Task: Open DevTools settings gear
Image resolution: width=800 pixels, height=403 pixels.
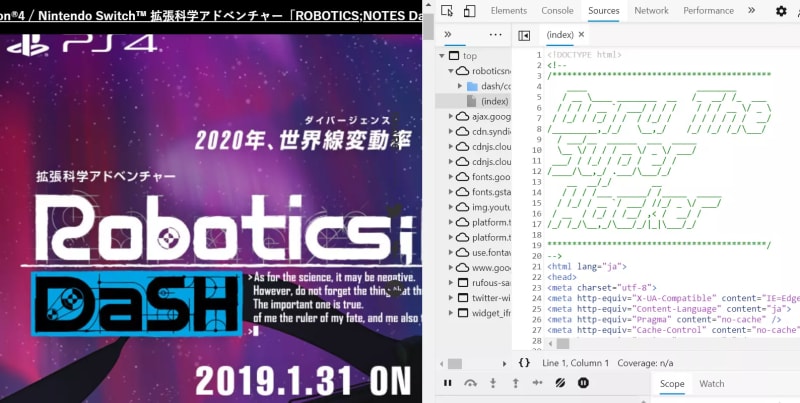Action: pyautogui.click(x=781, y=11)
